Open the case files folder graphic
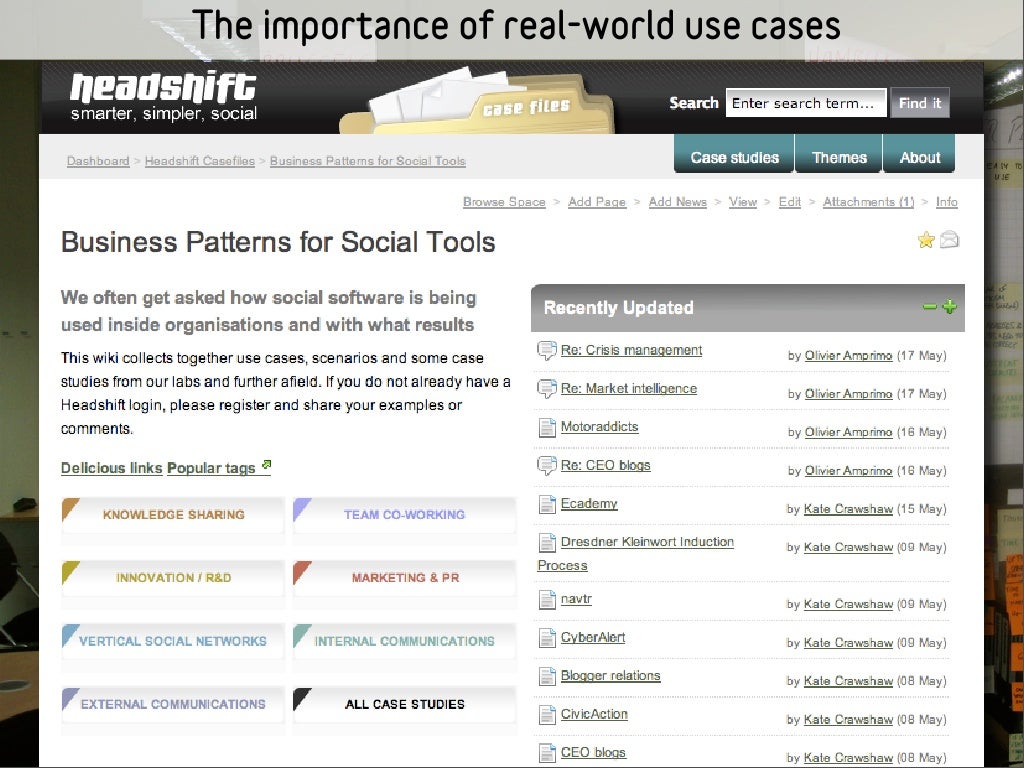 pyautogui.click(x=477, y=99)
